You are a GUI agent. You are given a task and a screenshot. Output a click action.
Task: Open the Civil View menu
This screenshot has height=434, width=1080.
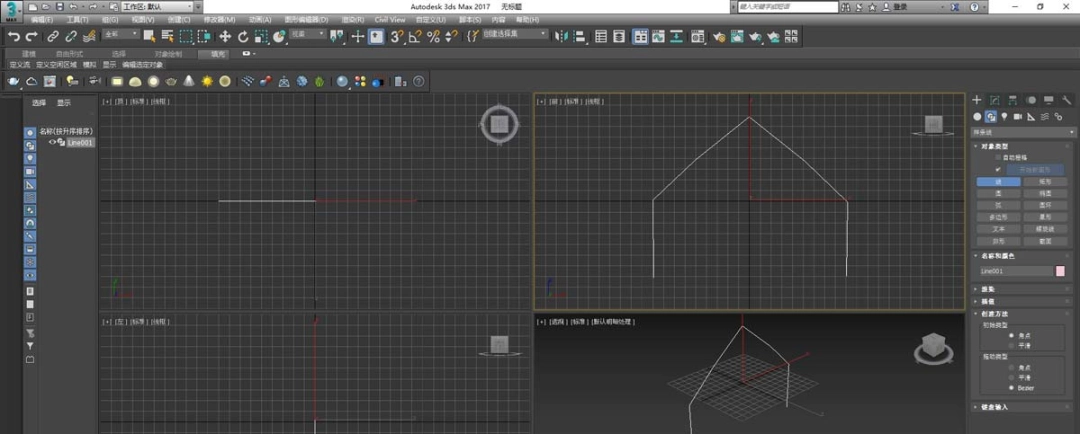(390, 20)
